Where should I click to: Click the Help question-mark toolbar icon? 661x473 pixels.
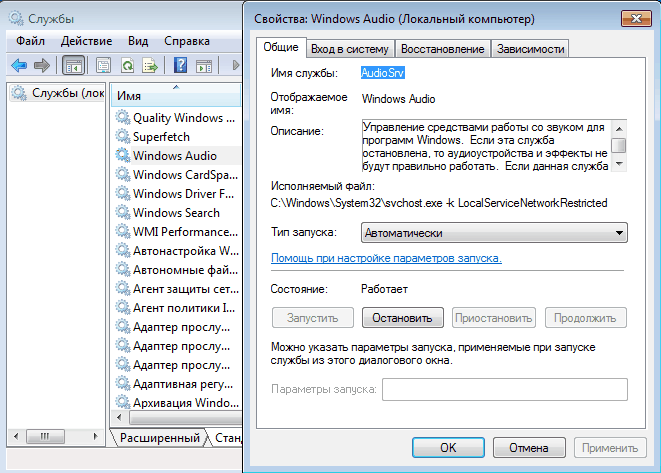180,65
